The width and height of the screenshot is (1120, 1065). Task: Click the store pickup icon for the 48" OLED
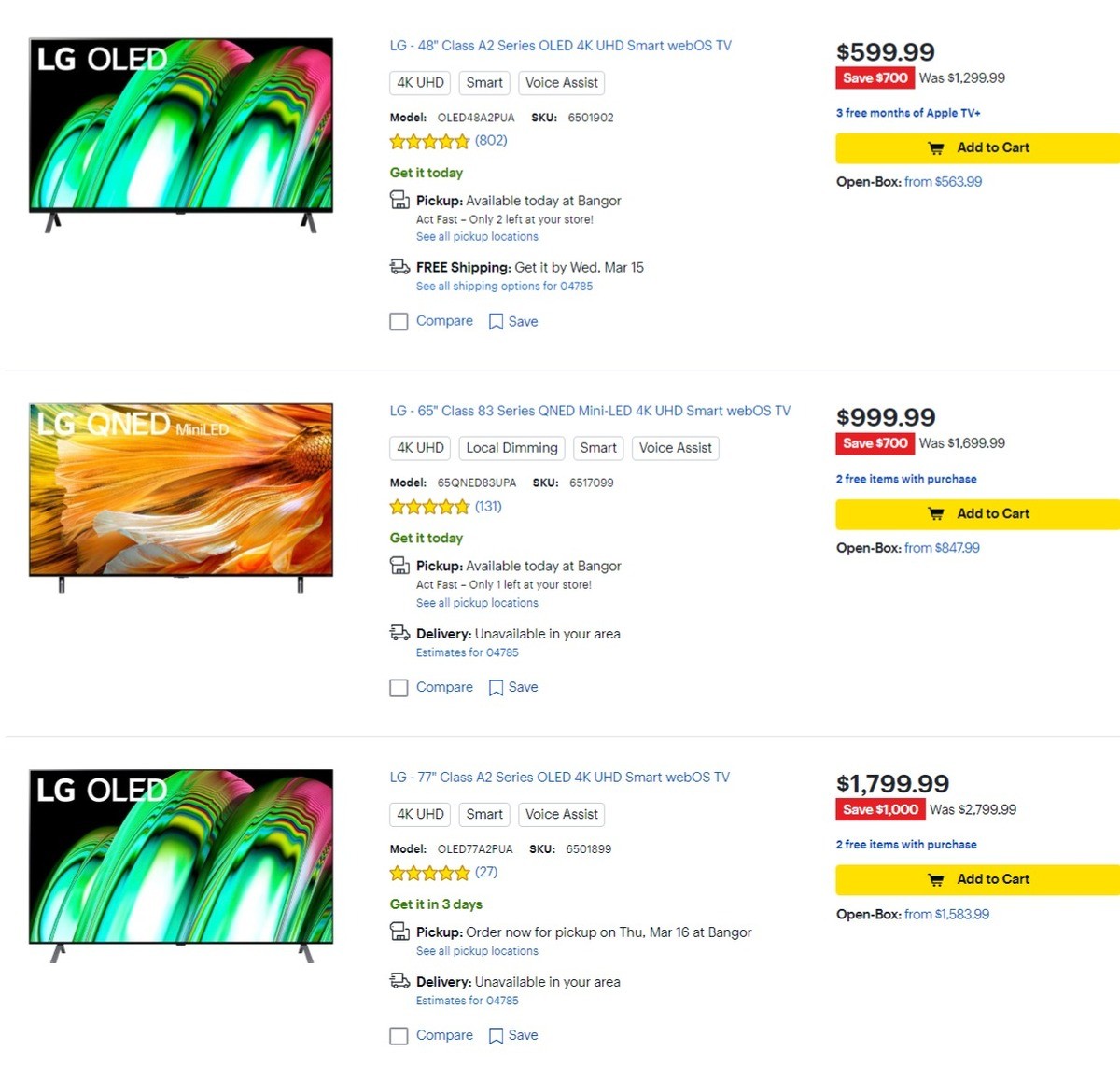tap(399, 199)
